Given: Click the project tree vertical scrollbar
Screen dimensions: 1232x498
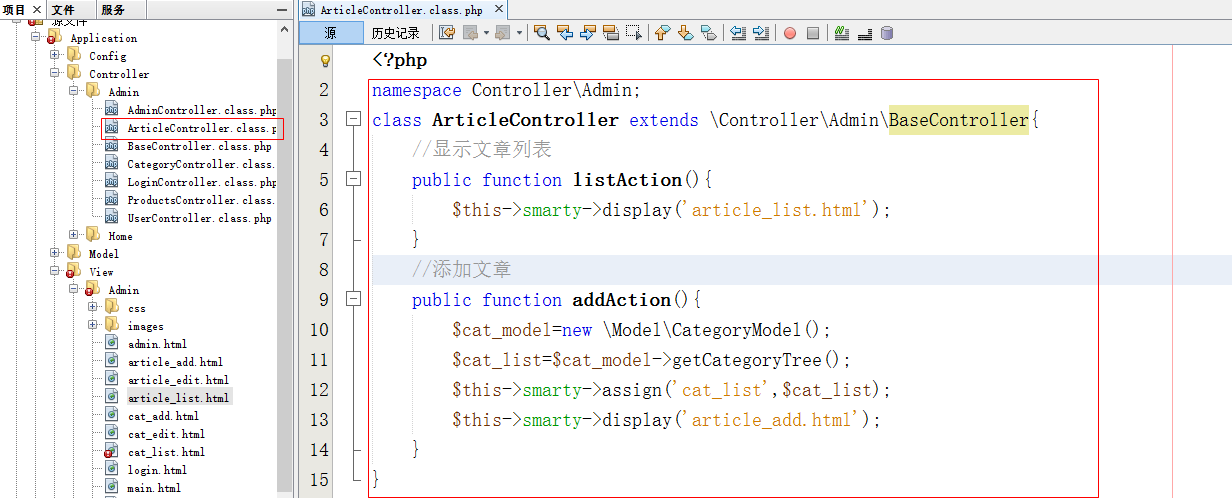Looking at the screenshot, I should click(285, 250).
